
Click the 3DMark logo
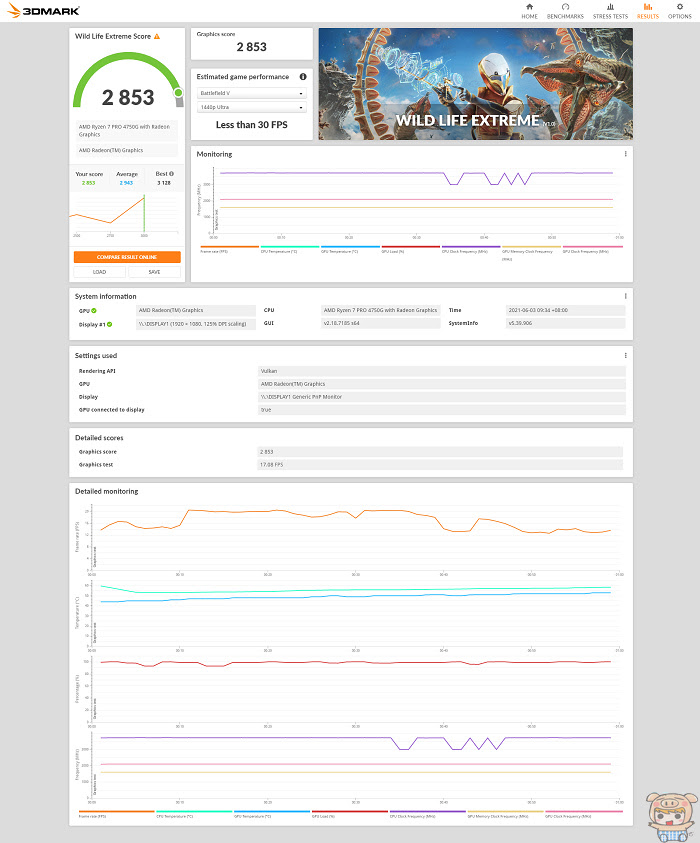point(43,10)
